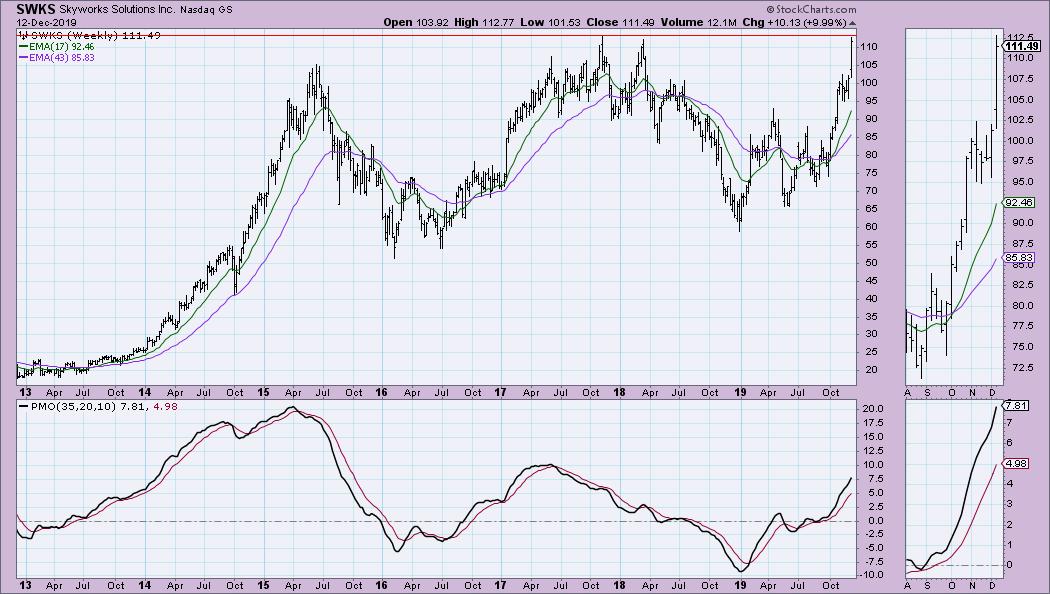Click the 4.98 PMO signal legend value
Screen dimensions: 1050x594
click(x=166, y=406)
